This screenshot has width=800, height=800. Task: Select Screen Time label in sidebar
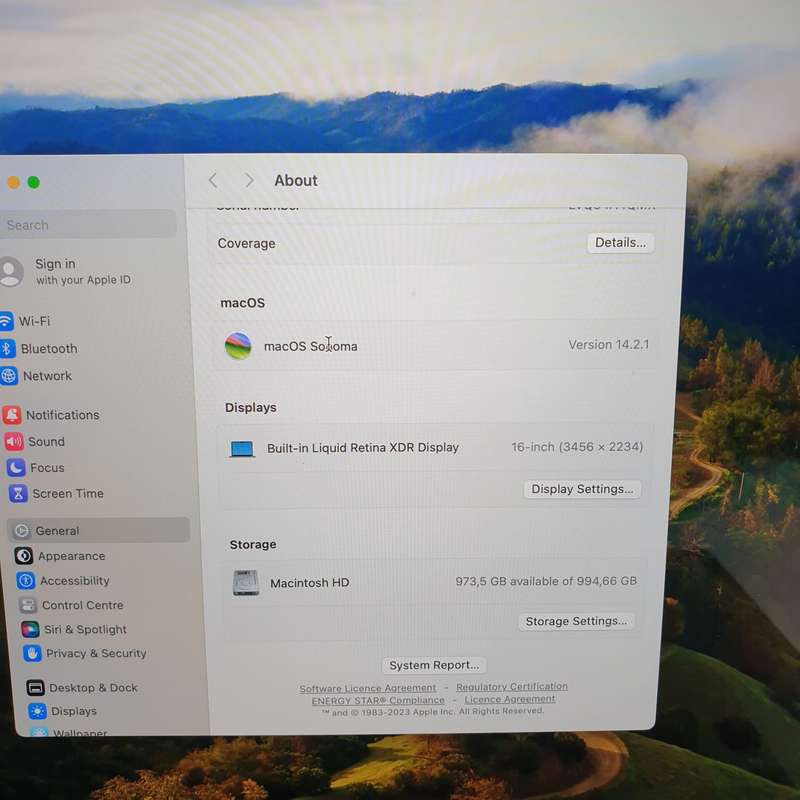[68, 493]
